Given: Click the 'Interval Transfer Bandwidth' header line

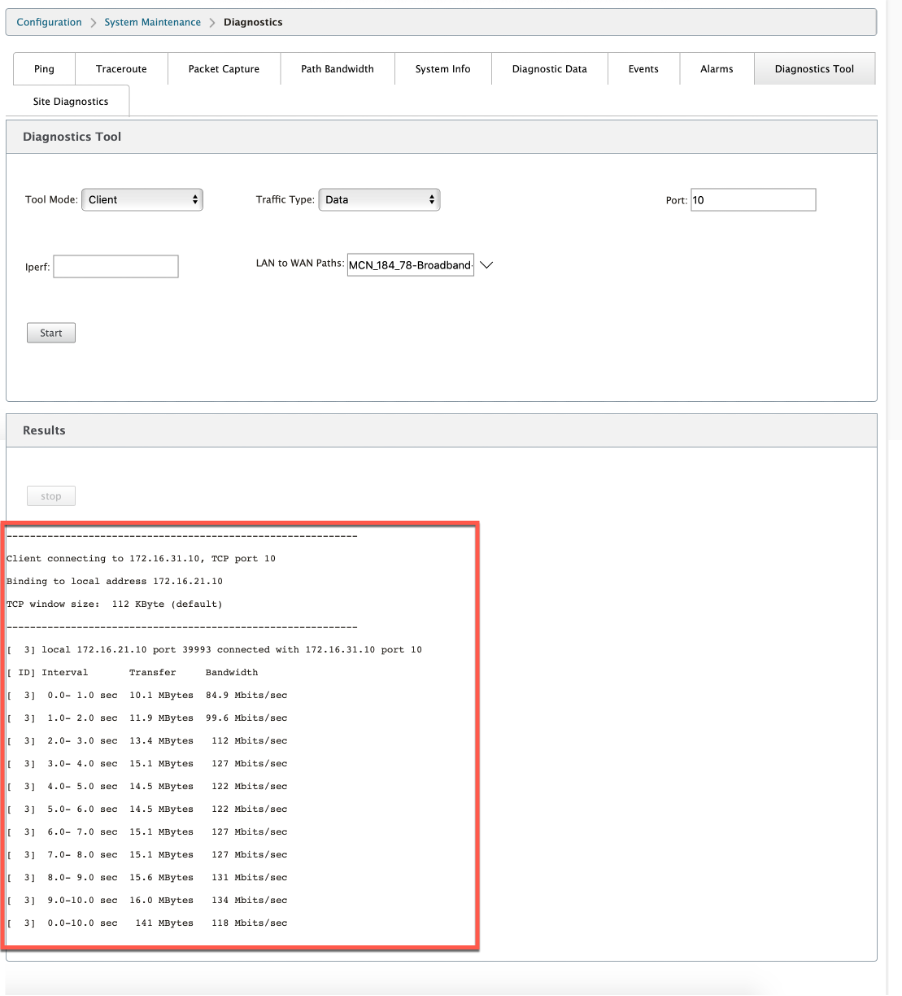Looking at the screenshot, I should (x=132, y=672).
